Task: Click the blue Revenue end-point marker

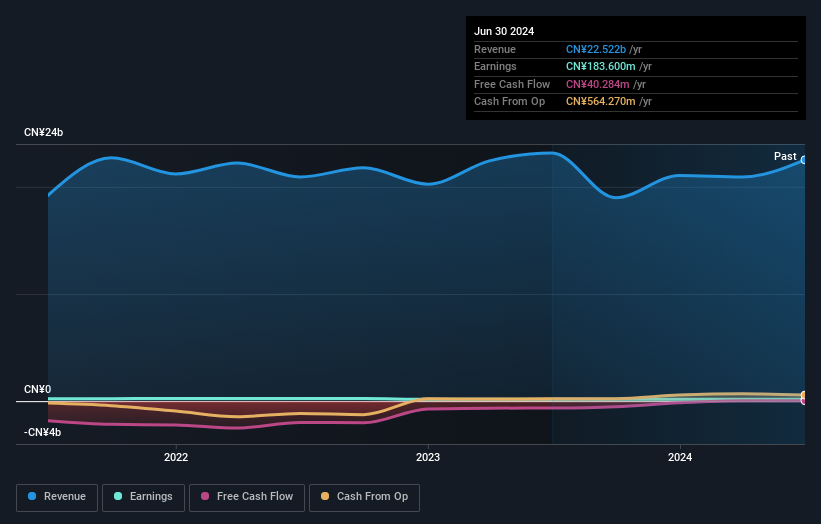Action: pyautogui.click(x=804, y=160)
